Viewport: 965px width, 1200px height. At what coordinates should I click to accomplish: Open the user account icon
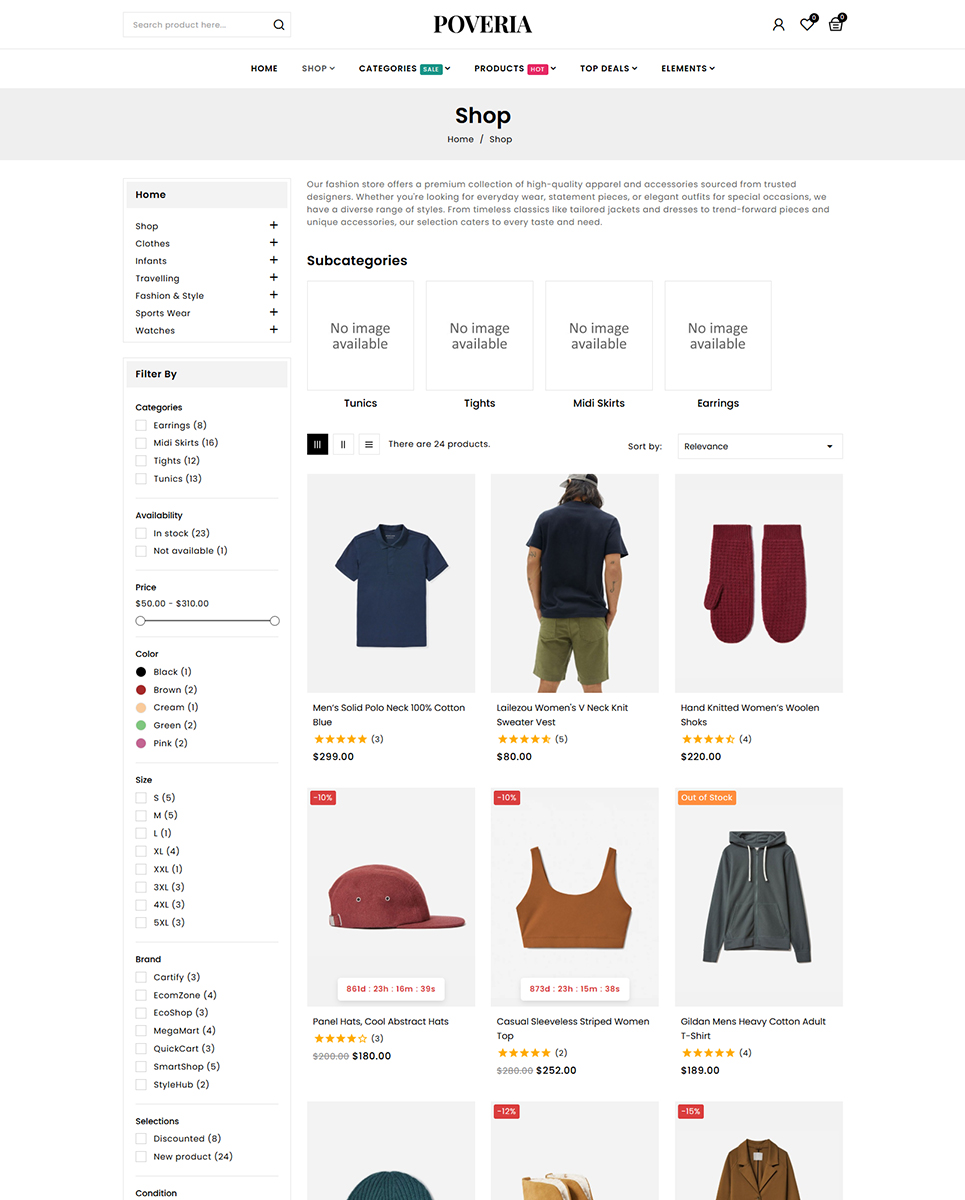778,25
